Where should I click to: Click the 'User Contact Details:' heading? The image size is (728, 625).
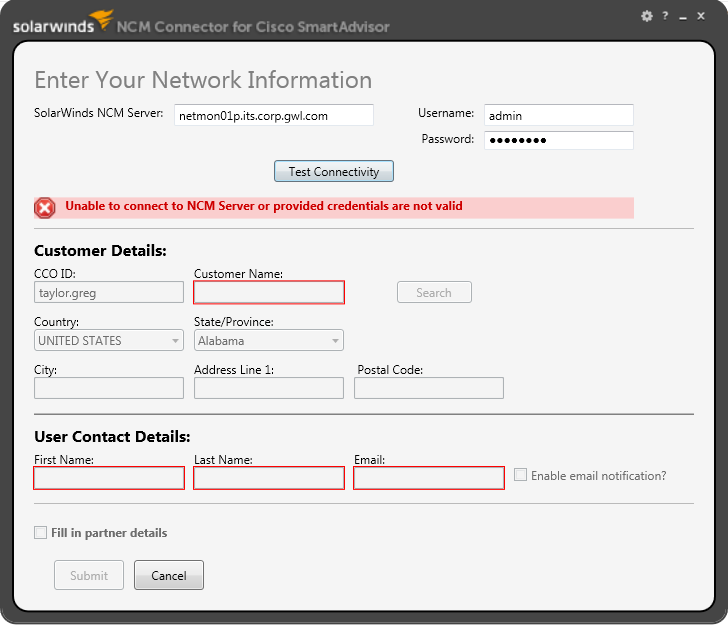pos(112,437)
